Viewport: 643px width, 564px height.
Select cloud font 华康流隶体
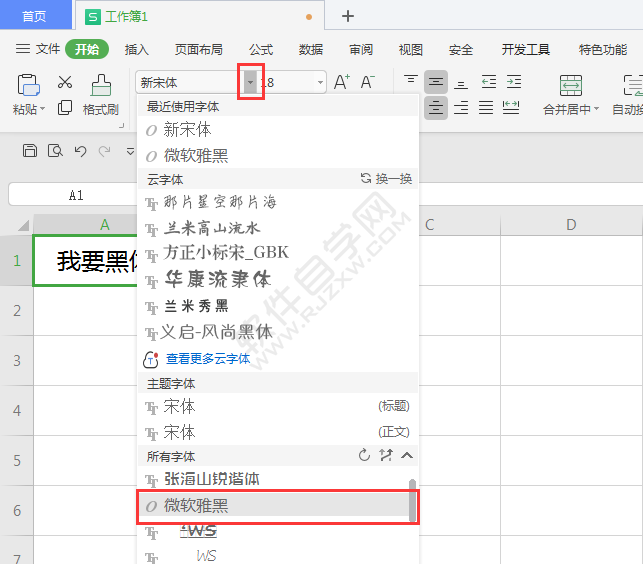coord(278,280)
